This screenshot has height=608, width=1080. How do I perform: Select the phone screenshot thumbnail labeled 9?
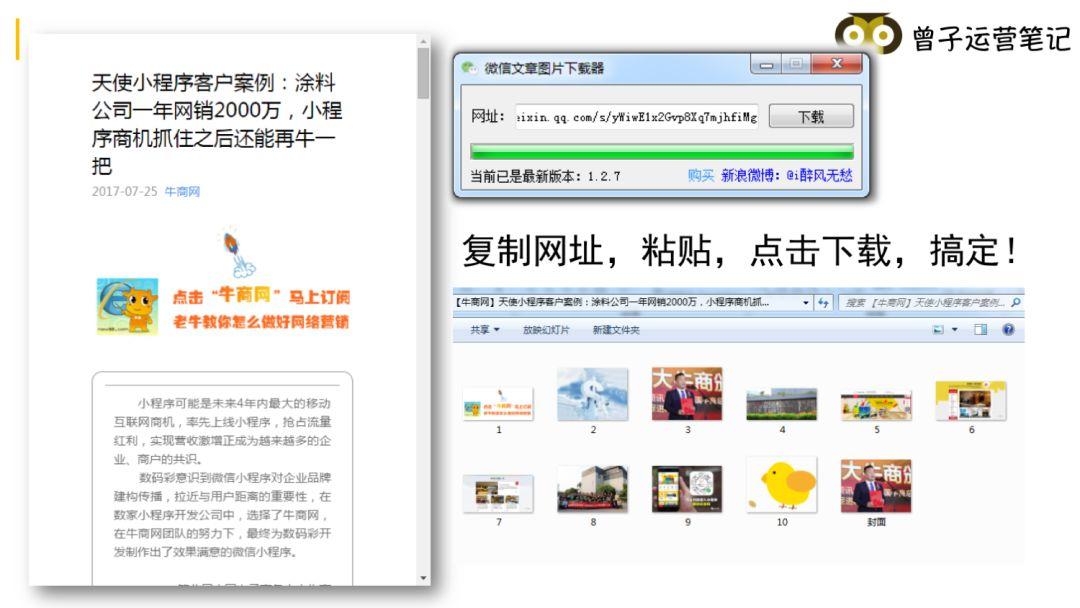[687, 489]
